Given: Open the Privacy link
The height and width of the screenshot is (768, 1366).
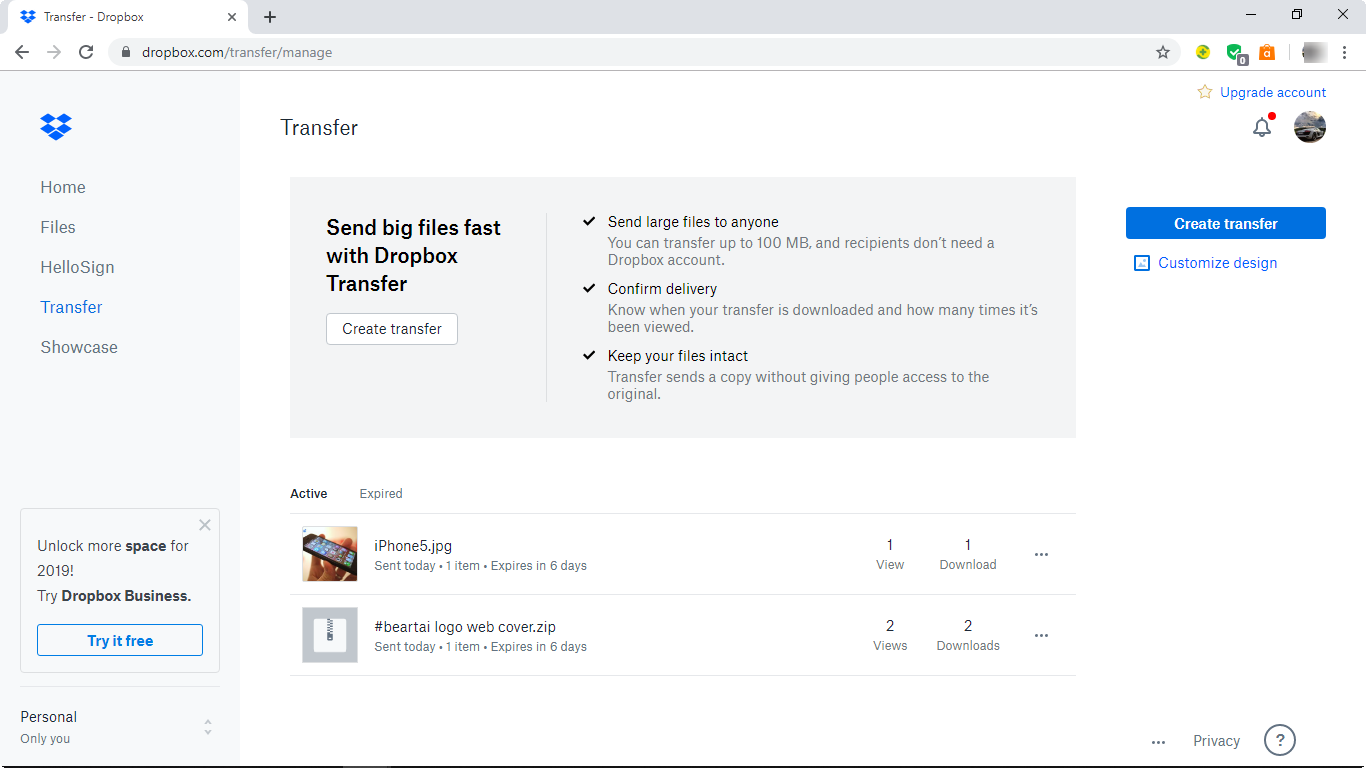Looking at the screenshot, I should [1216, 741].
